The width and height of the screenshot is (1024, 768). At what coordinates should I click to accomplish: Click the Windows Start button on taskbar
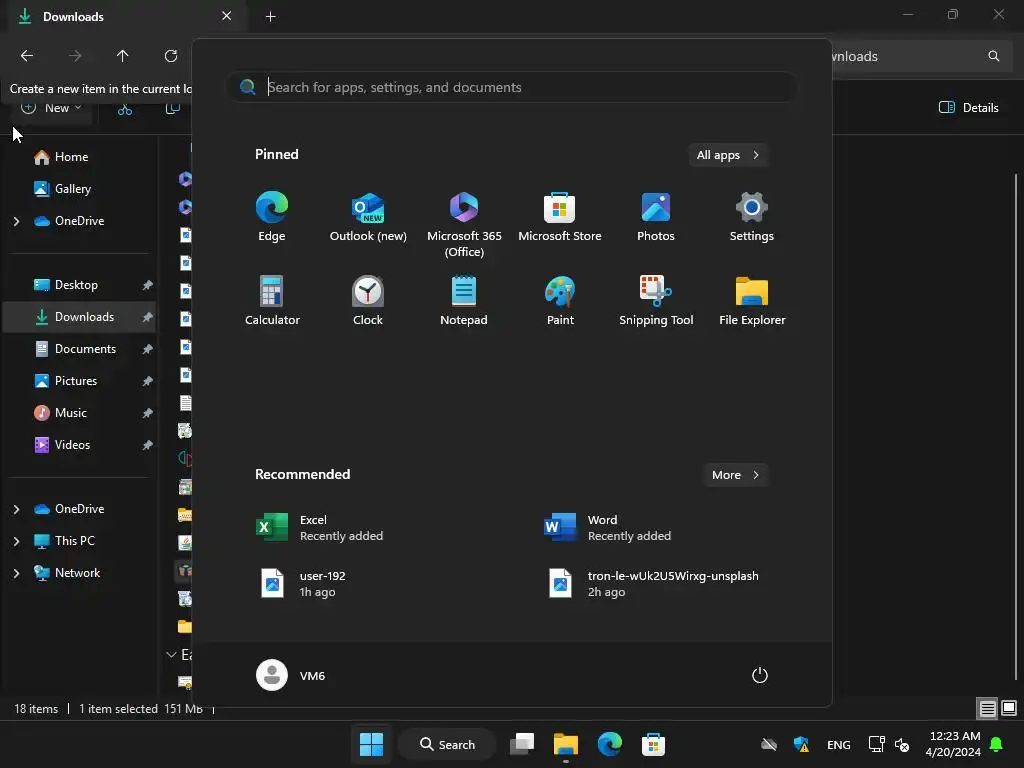coord(371,744)
